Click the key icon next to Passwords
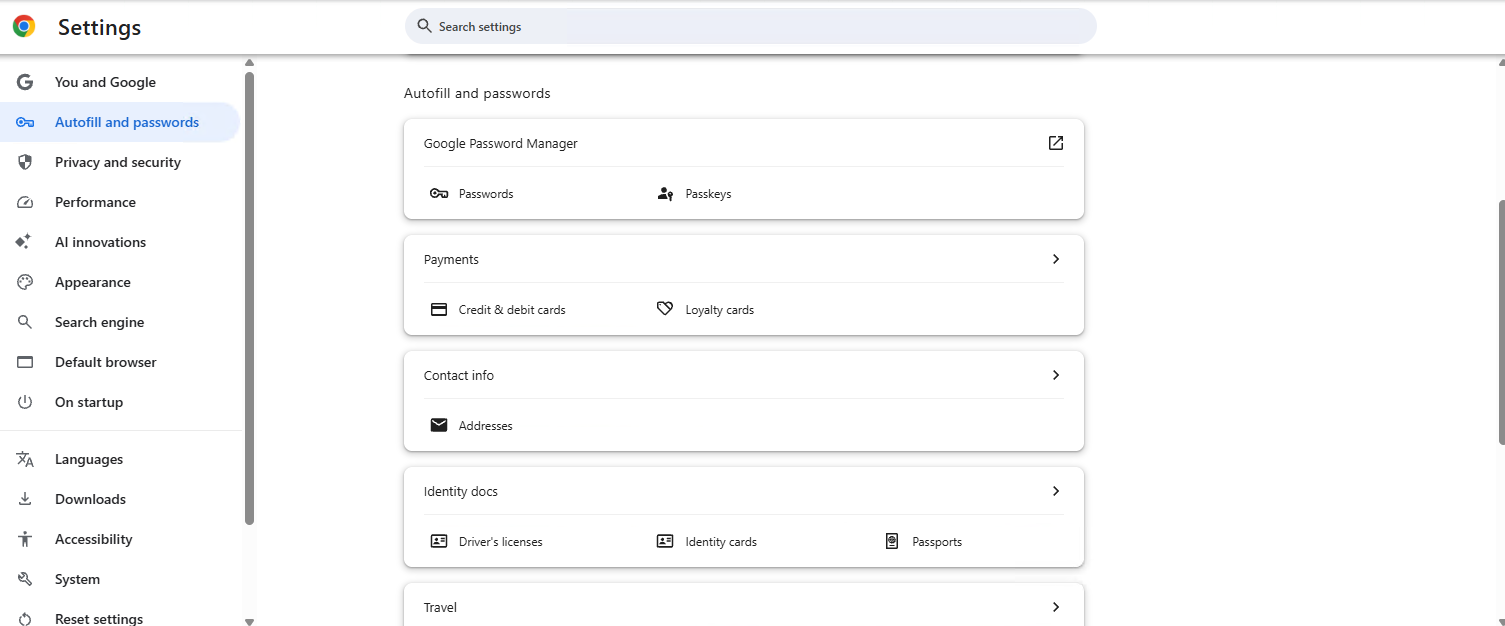The width and height of the screenshot is (1505, 626). (439, 193)
